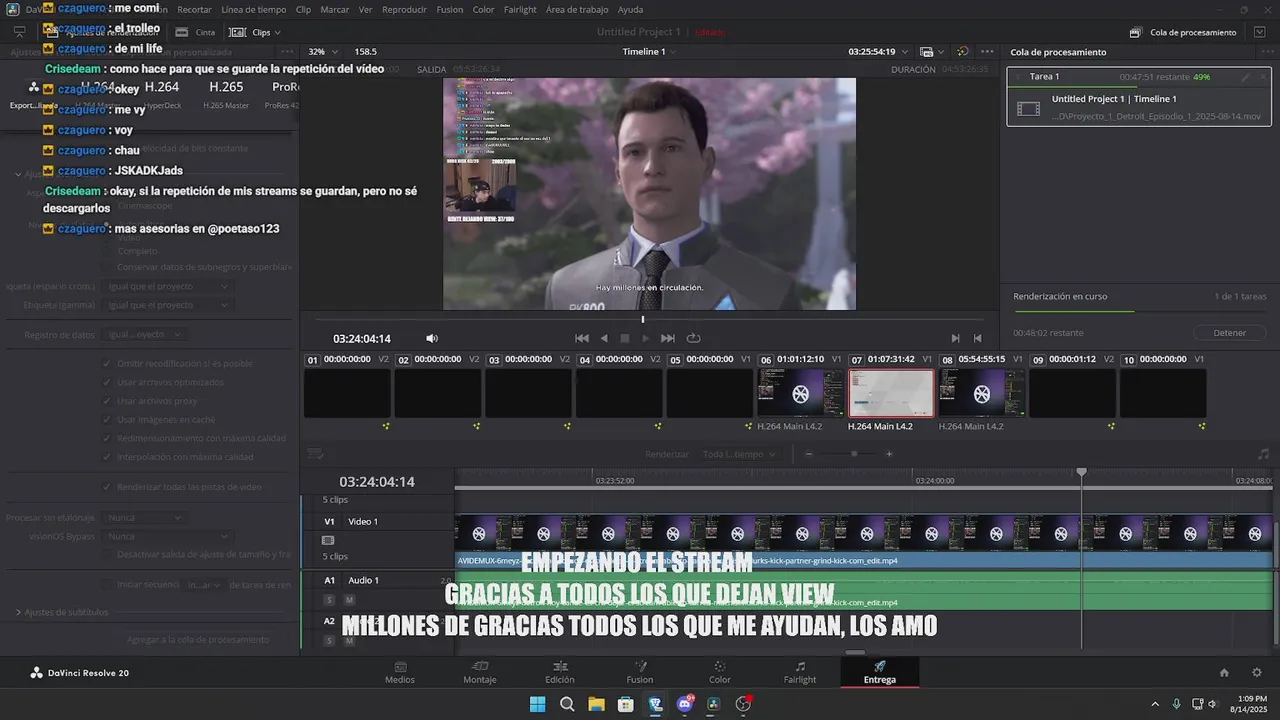Screen dimensions: 1280x720
Task: Switch to the Fusion page
Action: (640, 673)
